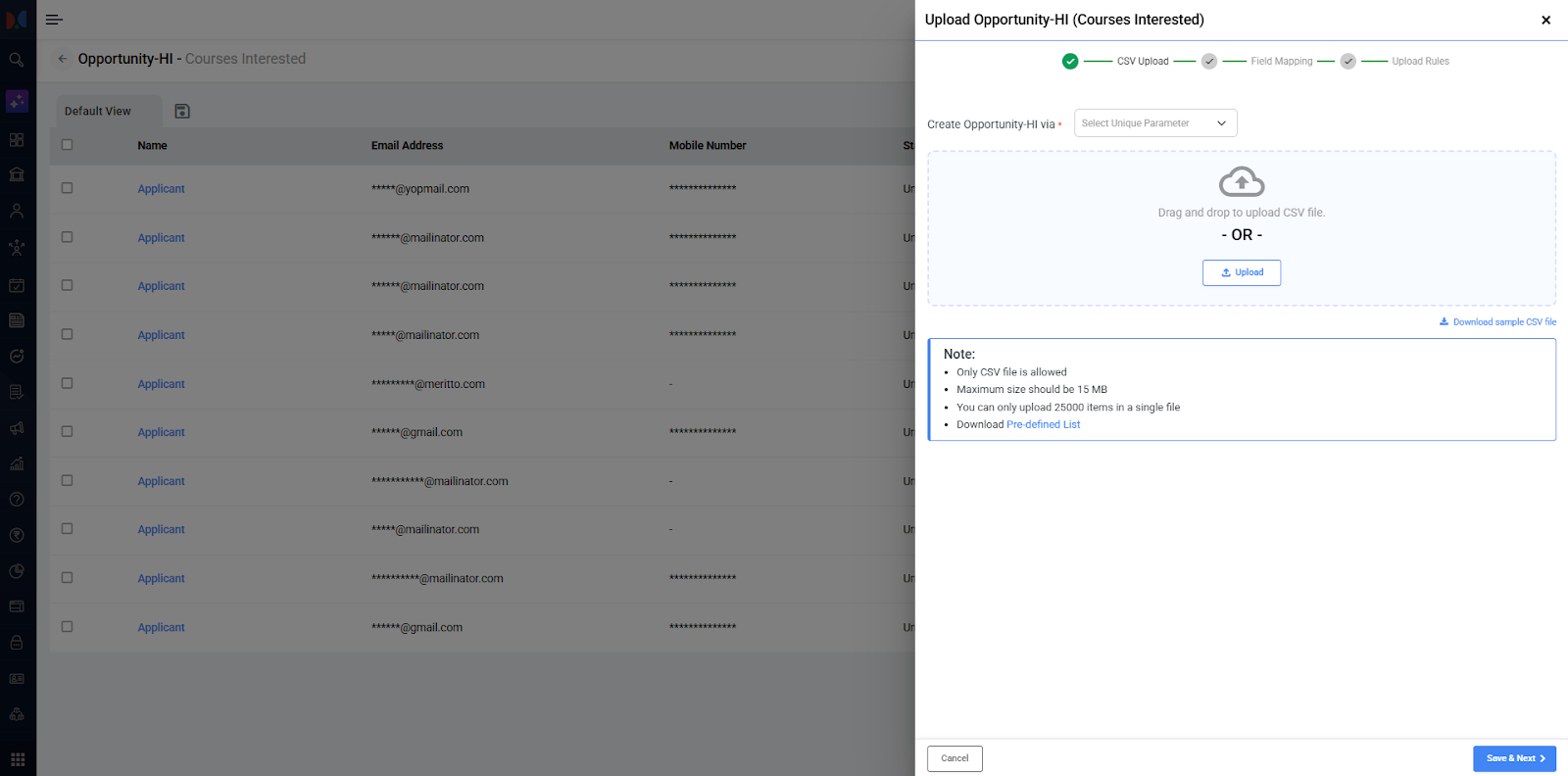Open the lock icon in the sidebar

coord(17,643)
